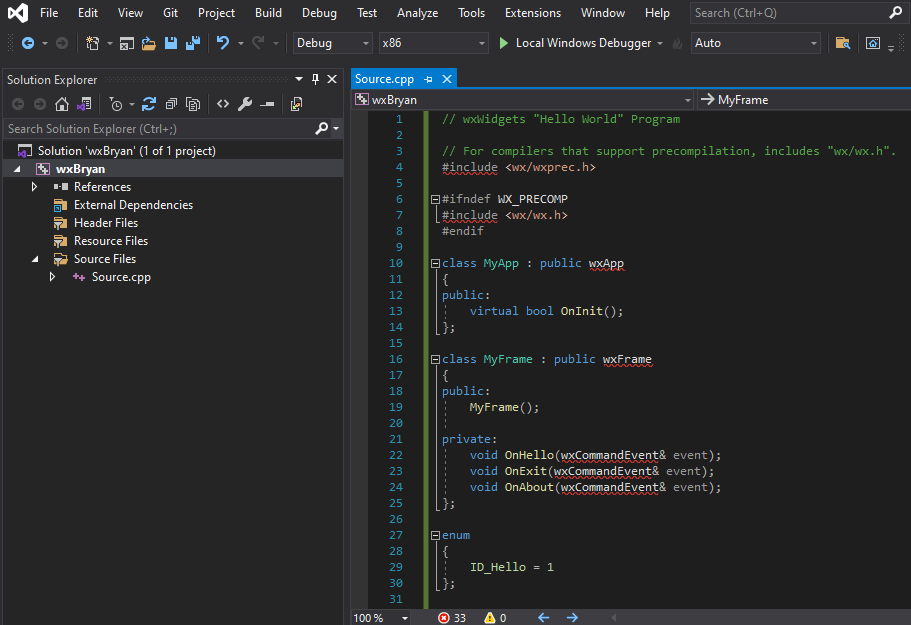
Task: Click the search magnifier in Solution Explorer
Action: pyautogui.click(x=321, y=128)
